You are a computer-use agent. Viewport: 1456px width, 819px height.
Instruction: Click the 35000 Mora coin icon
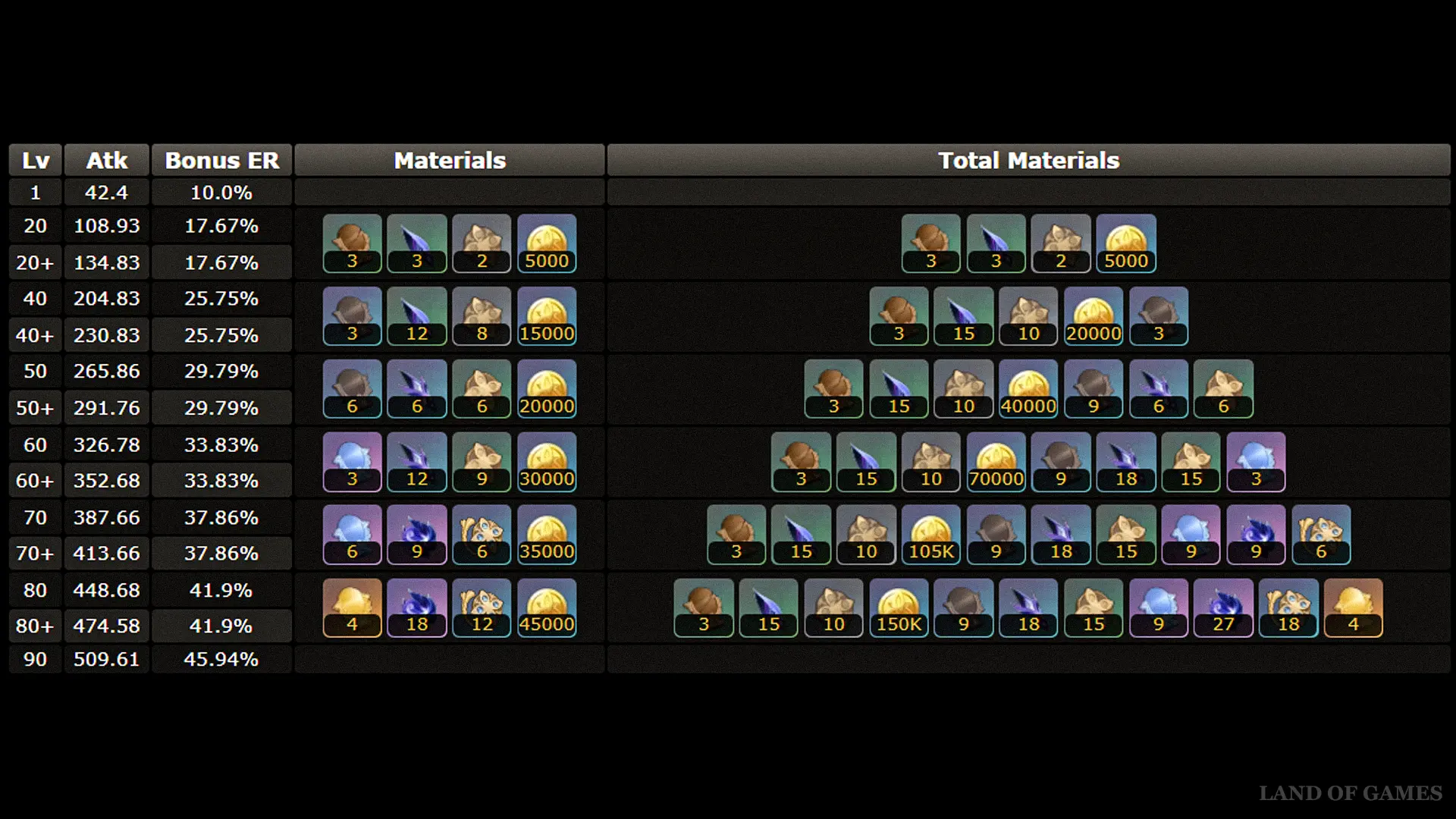tap(547, 535)
